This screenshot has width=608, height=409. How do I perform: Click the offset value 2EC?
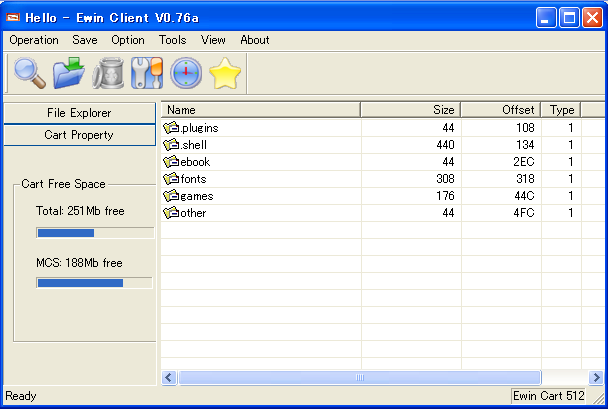pos(524,162)
